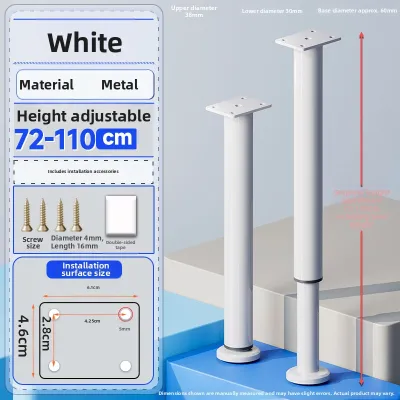Click the red-circled top-right mounting hole
Image resolution: width=400 pixels, height=400 pixels.
126,314
